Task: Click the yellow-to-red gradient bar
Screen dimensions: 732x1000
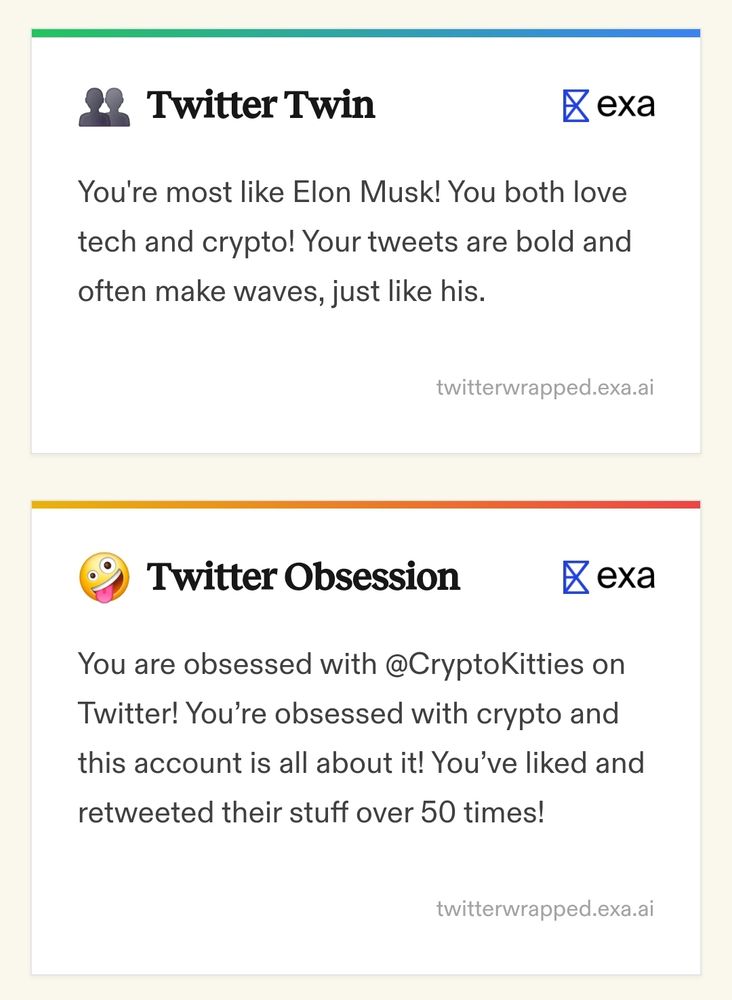Action: coord(366,504)
